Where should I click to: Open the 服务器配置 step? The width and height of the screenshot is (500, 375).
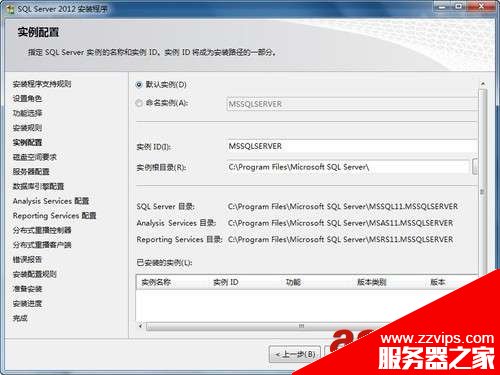(x=31, y=172)
